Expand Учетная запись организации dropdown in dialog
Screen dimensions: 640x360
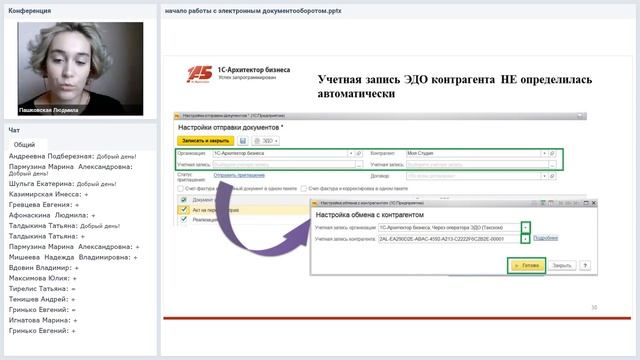[525, 227]
